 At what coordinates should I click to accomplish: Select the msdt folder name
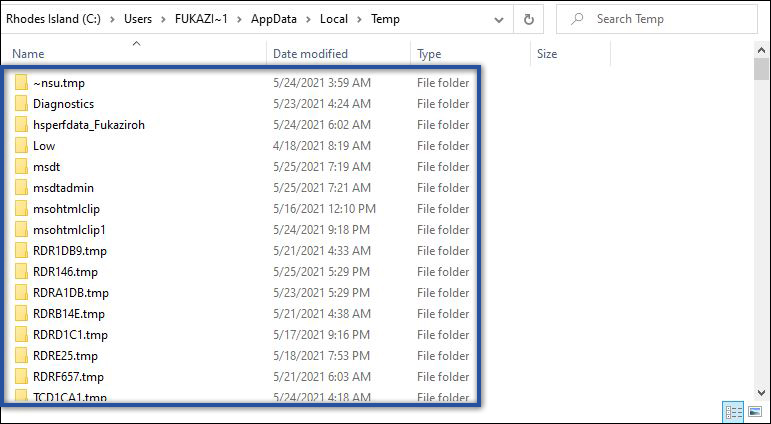point(47,167)
